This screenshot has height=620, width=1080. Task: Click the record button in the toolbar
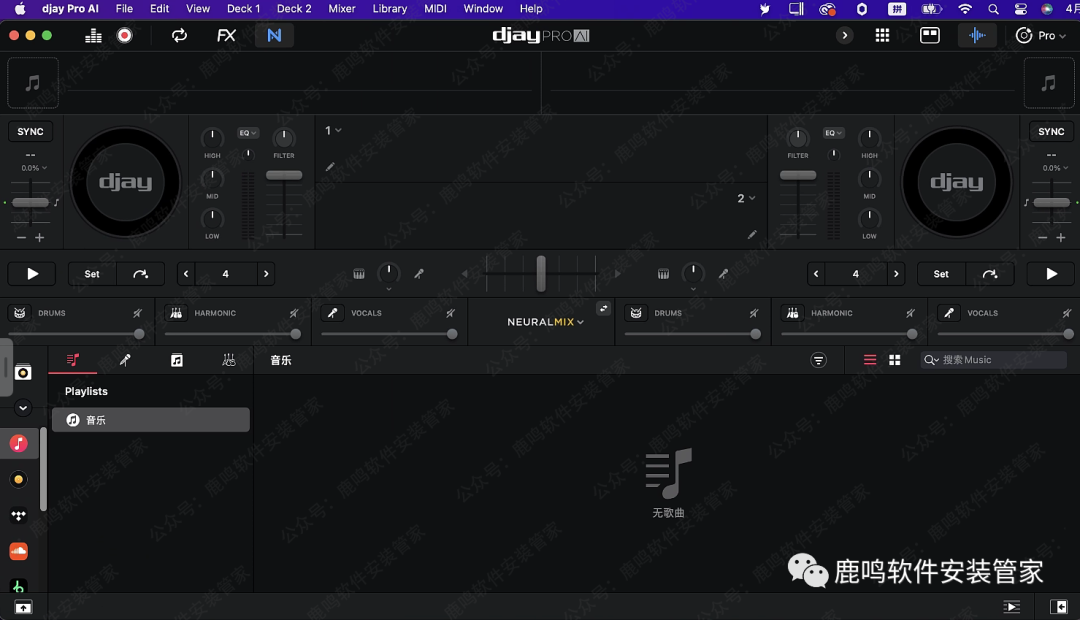124,35
